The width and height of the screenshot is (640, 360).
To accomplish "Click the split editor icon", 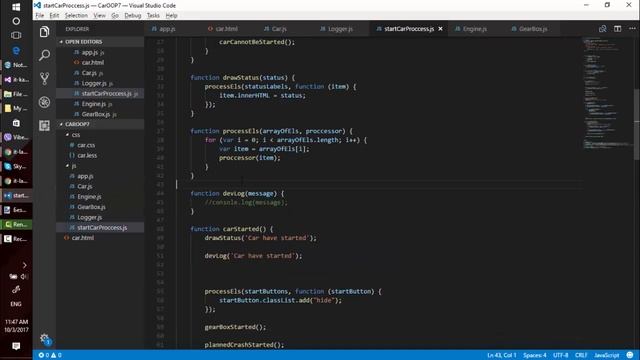I will (x=618, y=29).
